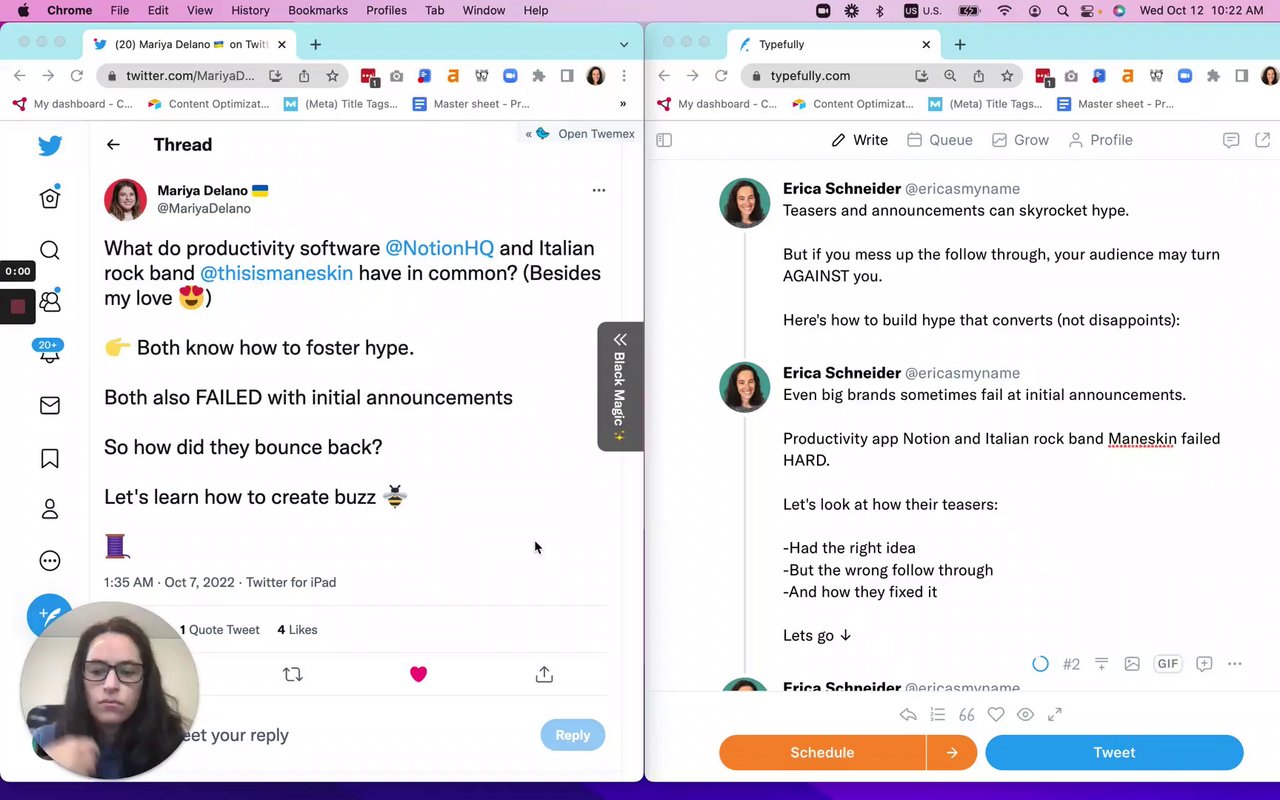Open Twitter notifications bell with 20+ badge
The image size is (1280, 800).
49,351
